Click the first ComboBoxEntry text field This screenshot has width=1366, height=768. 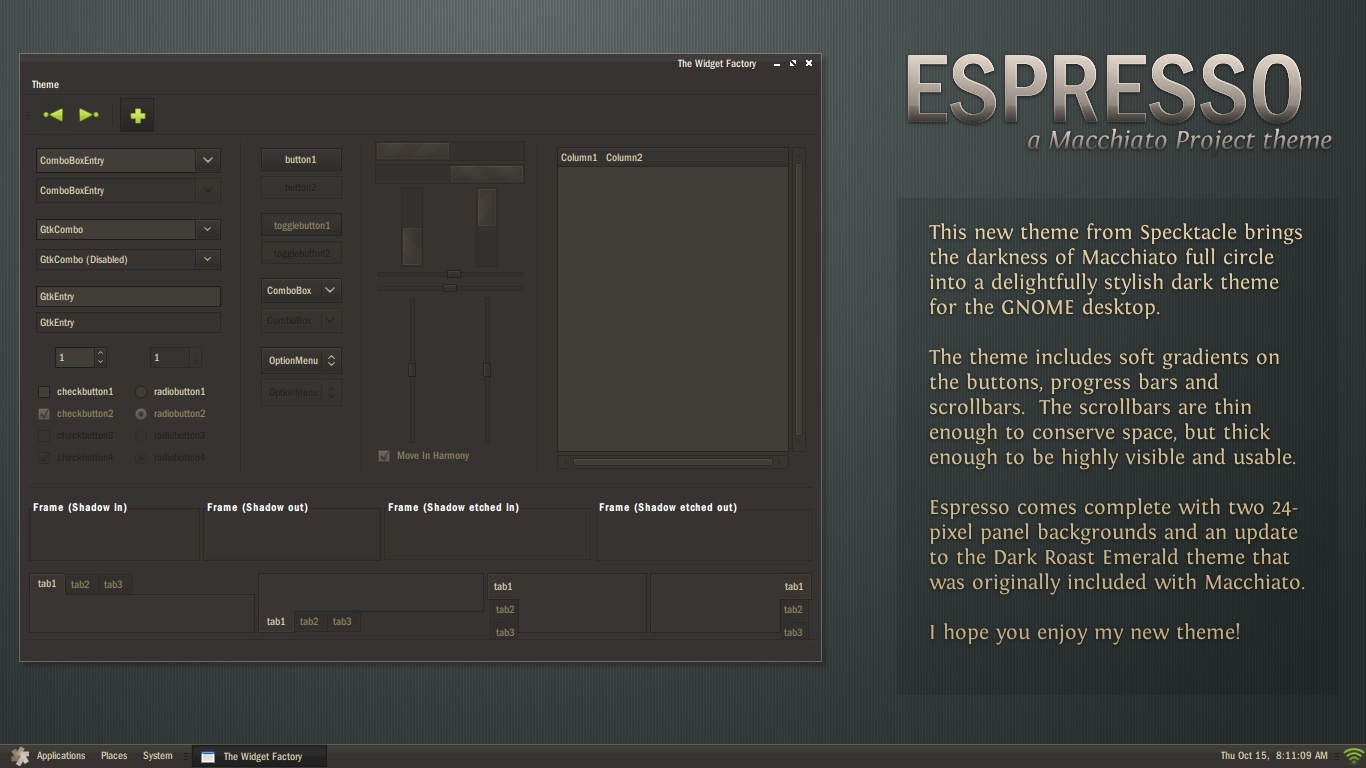pyautogui.click(x=116, y=160)
